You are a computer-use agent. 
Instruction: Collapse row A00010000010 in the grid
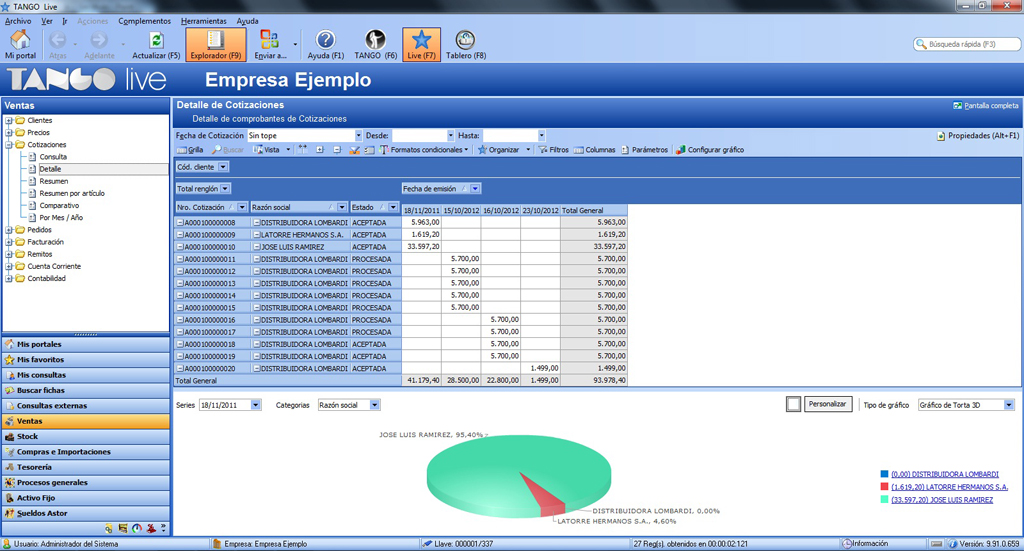point(180,247)
